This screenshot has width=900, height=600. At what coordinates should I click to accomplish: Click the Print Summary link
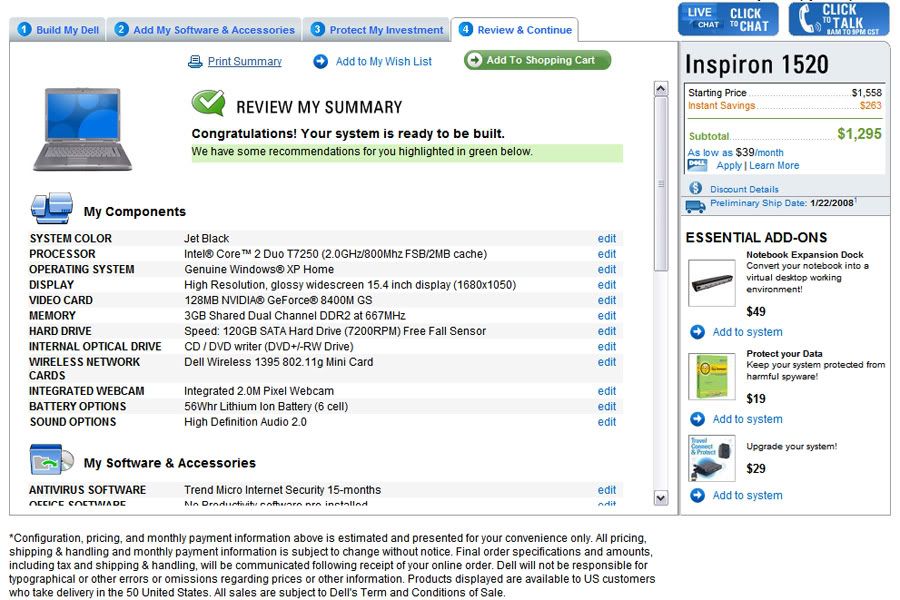[245, 61]
